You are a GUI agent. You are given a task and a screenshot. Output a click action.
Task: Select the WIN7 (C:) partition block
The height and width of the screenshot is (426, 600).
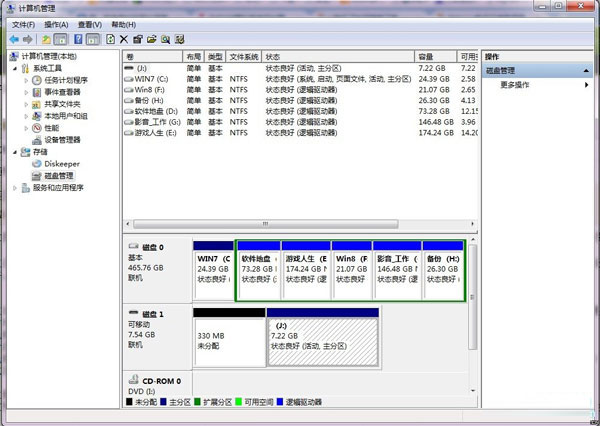(x=214, y=270)
